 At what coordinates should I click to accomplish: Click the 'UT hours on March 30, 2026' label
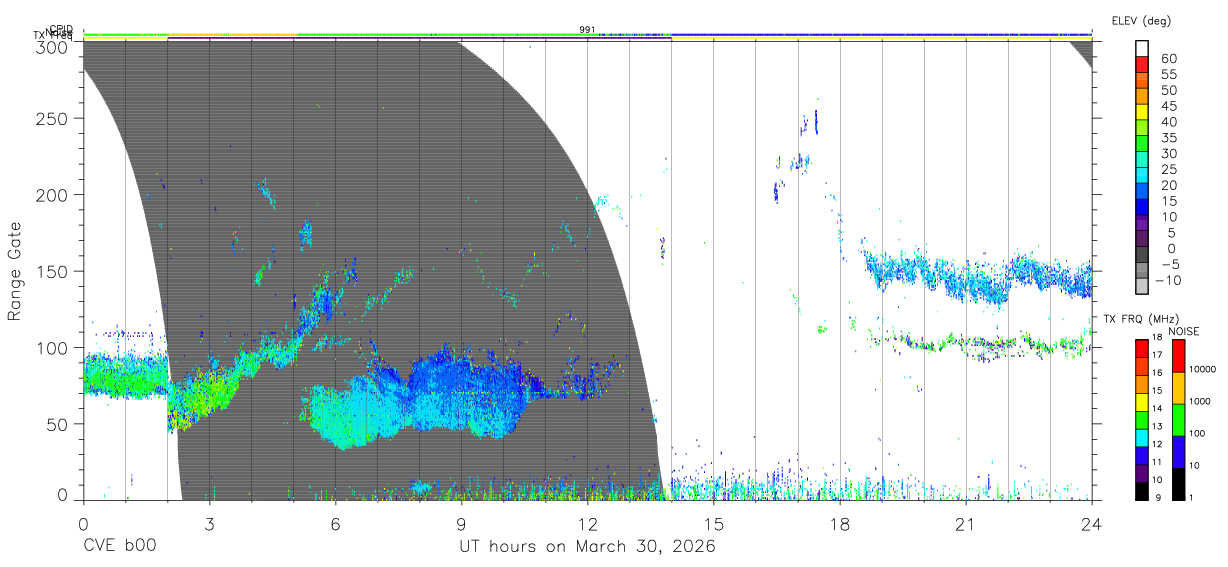pyautogui.click(x=587, y=547)
